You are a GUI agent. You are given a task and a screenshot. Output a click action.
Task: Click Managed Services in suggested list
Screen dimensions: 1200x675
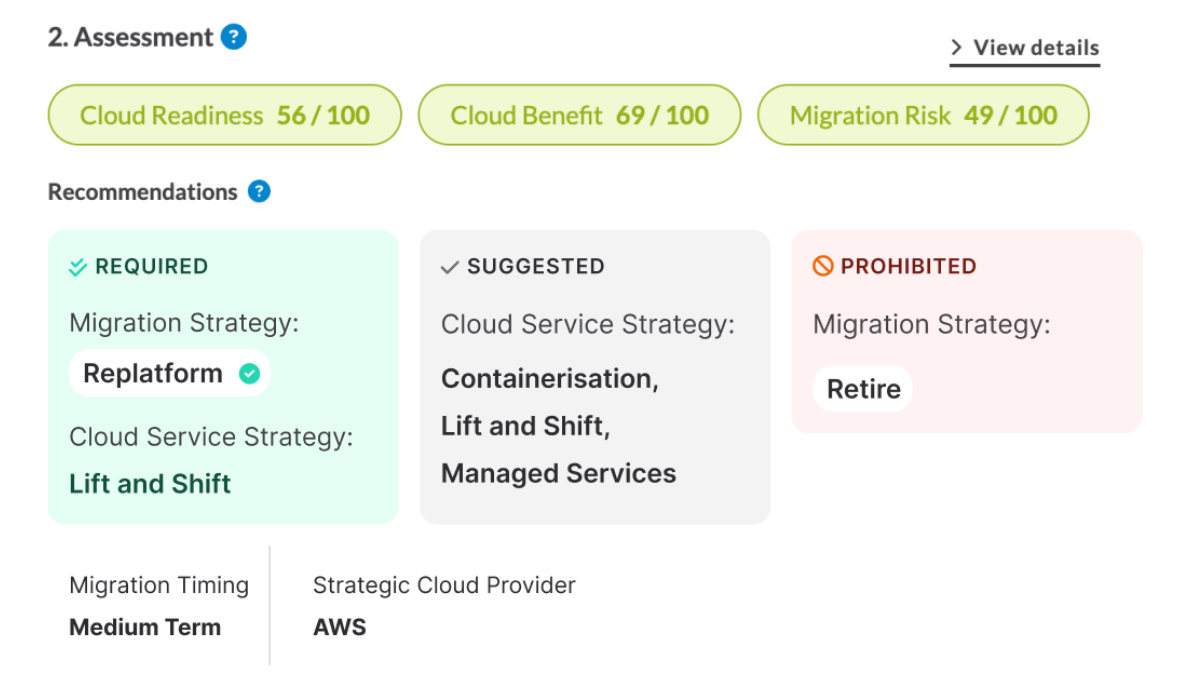pyautogui.click(x=559, y=473)
